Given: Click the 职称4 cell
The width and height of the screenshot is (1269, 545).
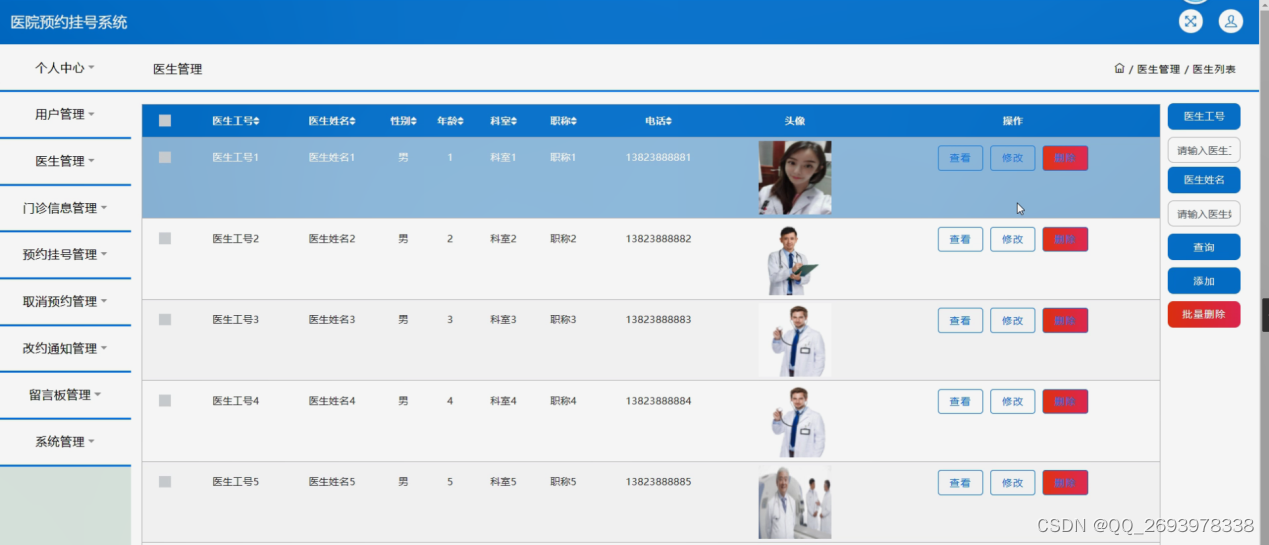Looking at the screenshot, I should 563,401.
